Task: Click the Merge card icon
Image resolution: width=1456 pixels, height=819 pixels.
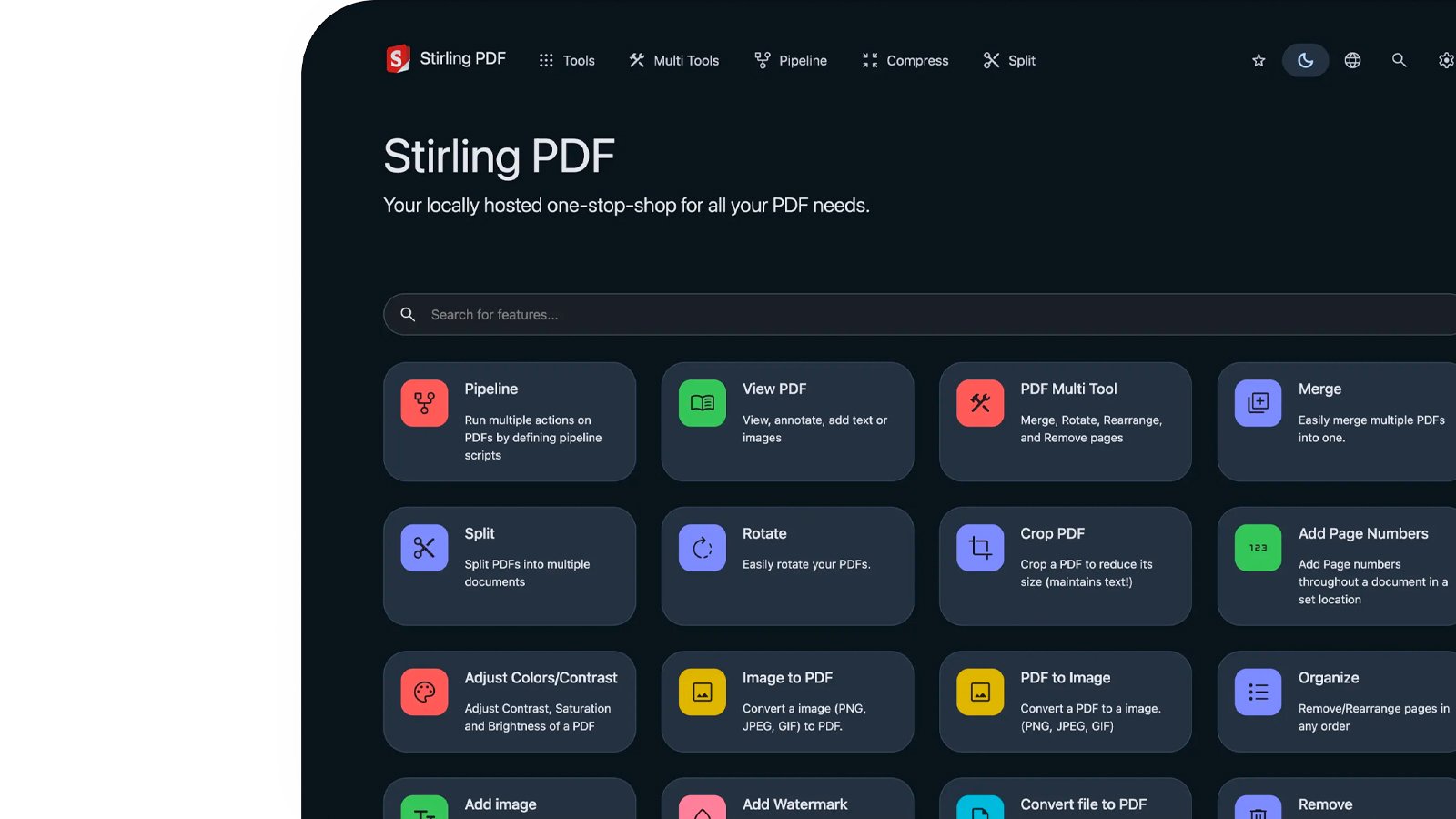Action: (1259, 403)
